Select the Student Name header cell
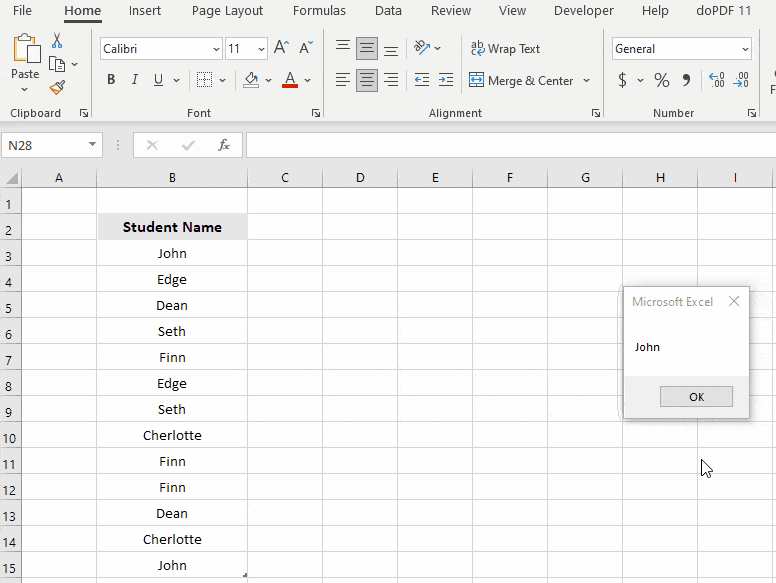This screenshot has width=776, height=583. 172,227
